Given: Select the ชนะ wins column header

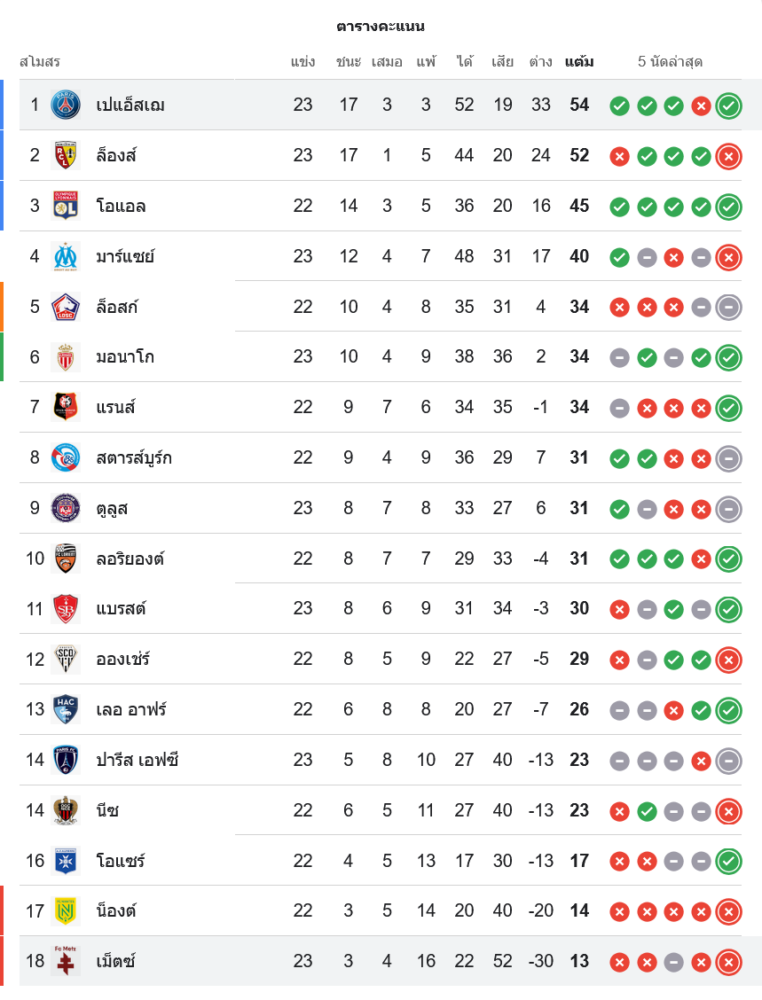Looking at the screenshot, I should pos(348,62).
